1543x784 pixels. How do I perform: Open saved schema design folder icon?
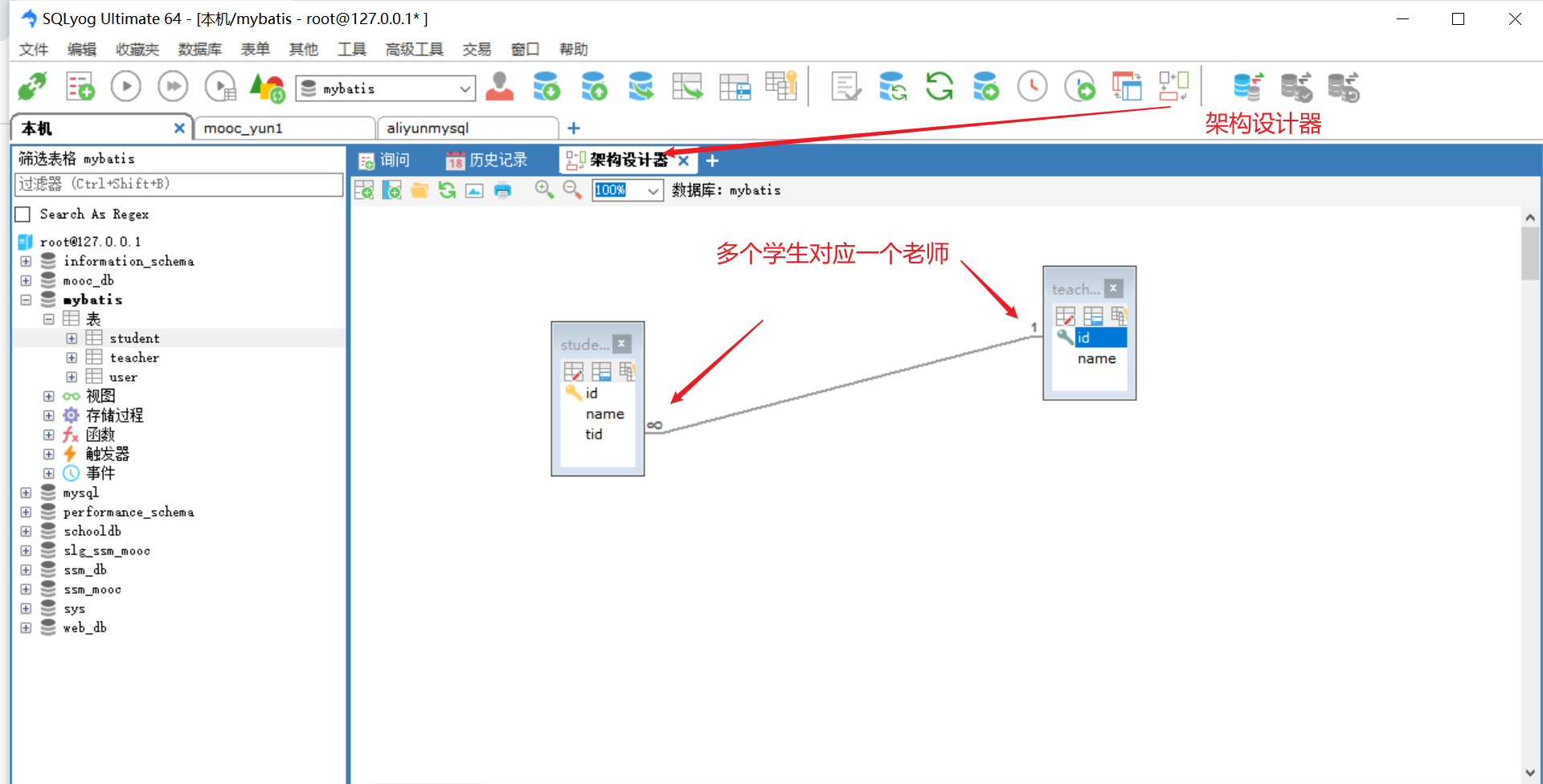pos(420,190)
